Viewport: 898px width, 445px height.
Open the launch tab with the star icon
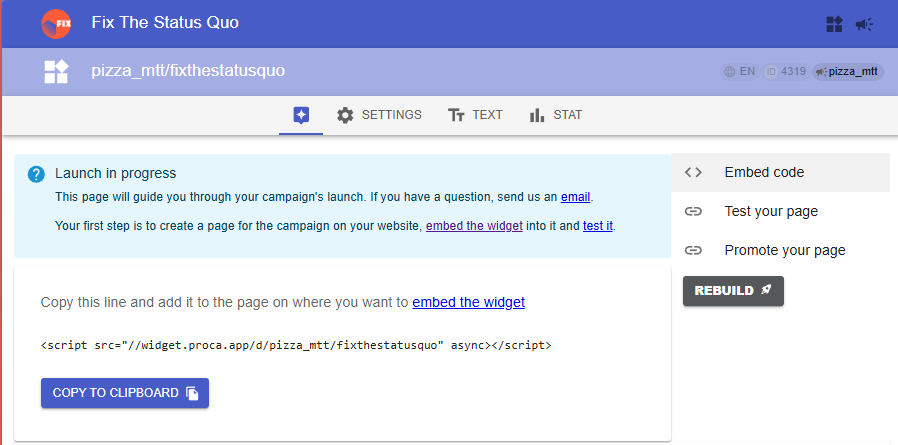301,115
